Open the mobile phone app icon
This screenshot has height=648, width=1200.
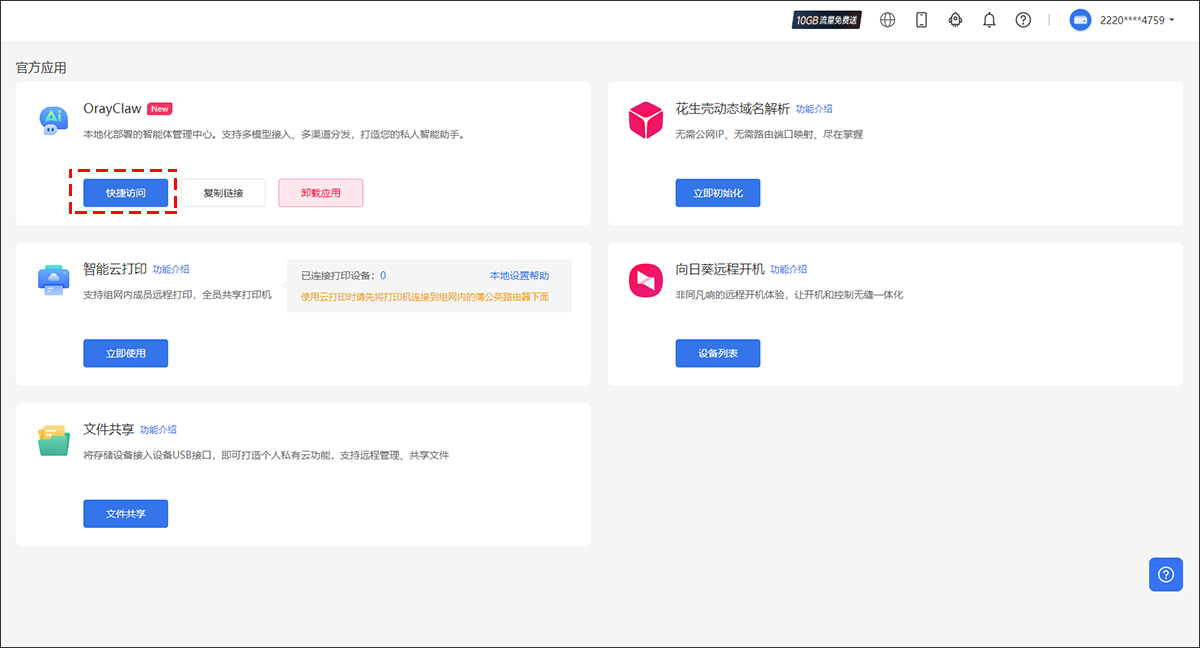tap(921, 20)
